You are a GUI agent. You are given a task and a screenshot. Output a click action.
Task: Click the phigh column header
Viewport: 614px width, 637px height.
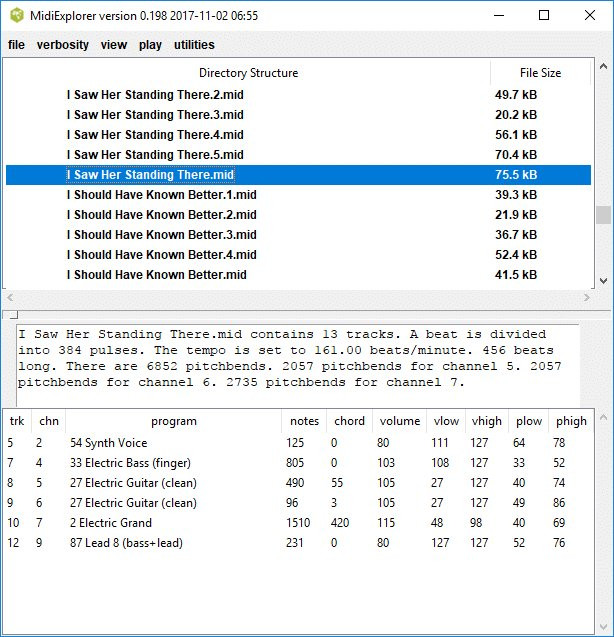(571, 421)
